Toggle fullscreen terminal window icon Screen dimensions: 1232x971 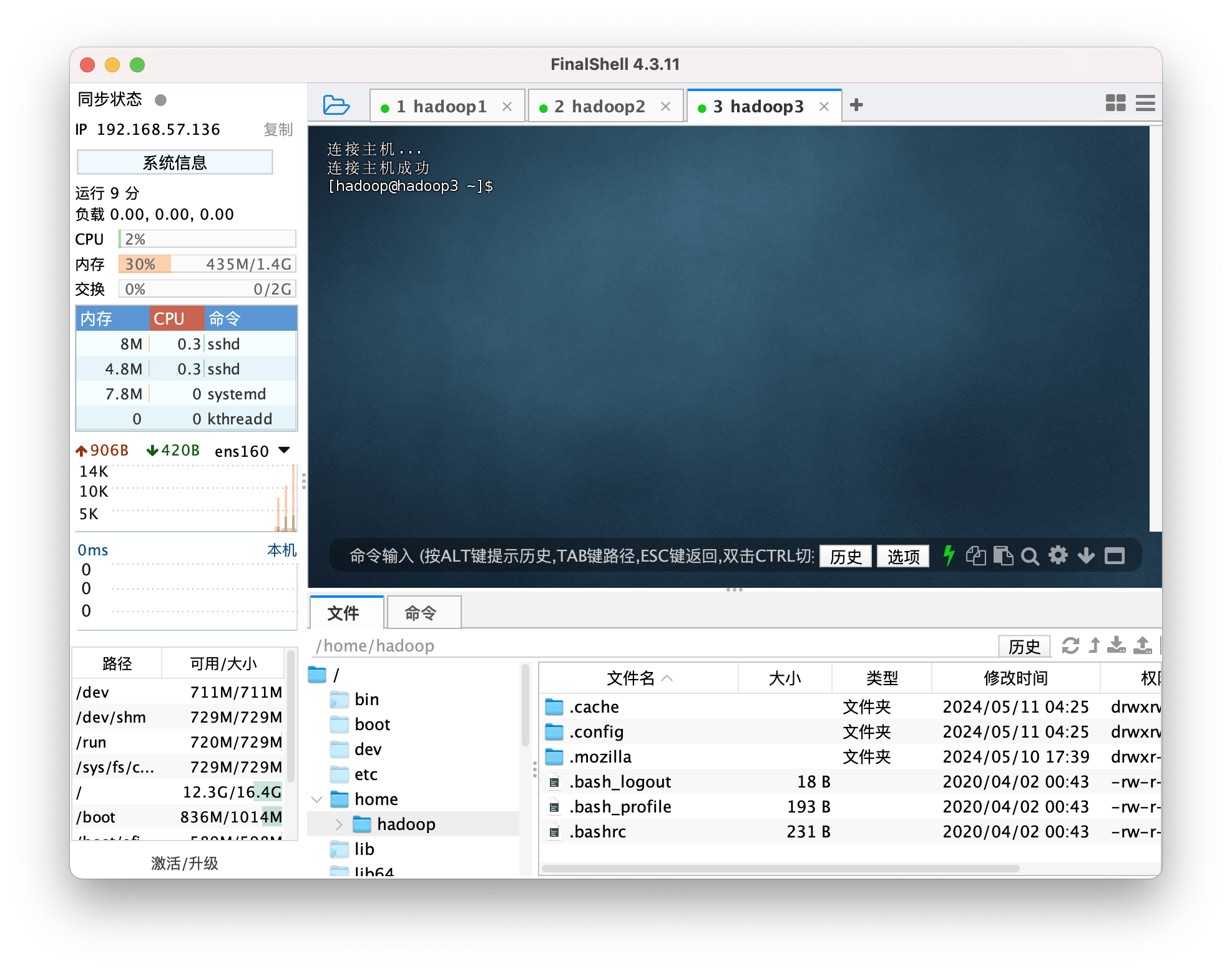[x=1114, y=555]
